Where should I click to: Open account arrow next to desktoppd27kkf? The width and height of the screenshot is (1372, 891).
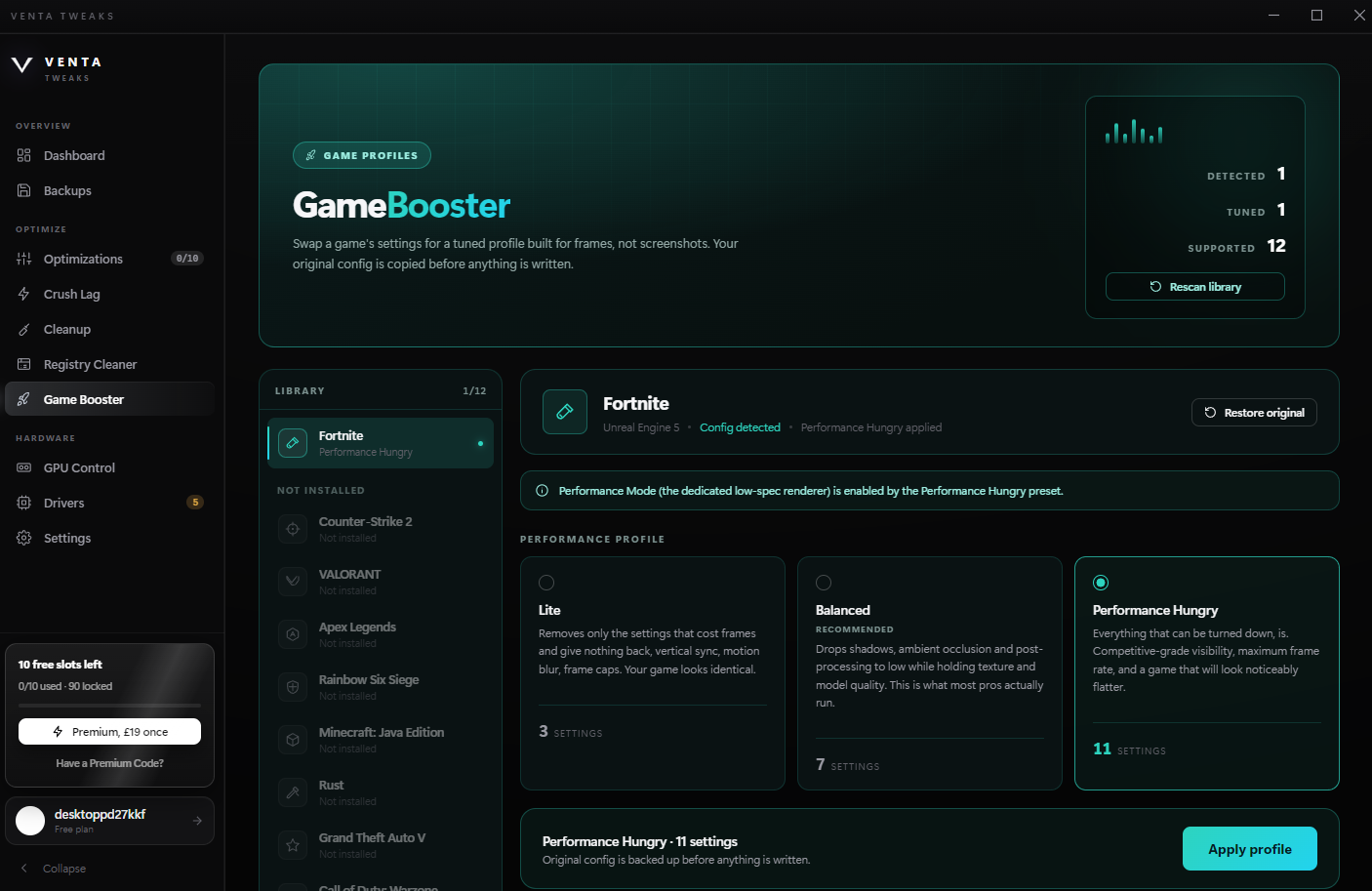pos(197,821)
